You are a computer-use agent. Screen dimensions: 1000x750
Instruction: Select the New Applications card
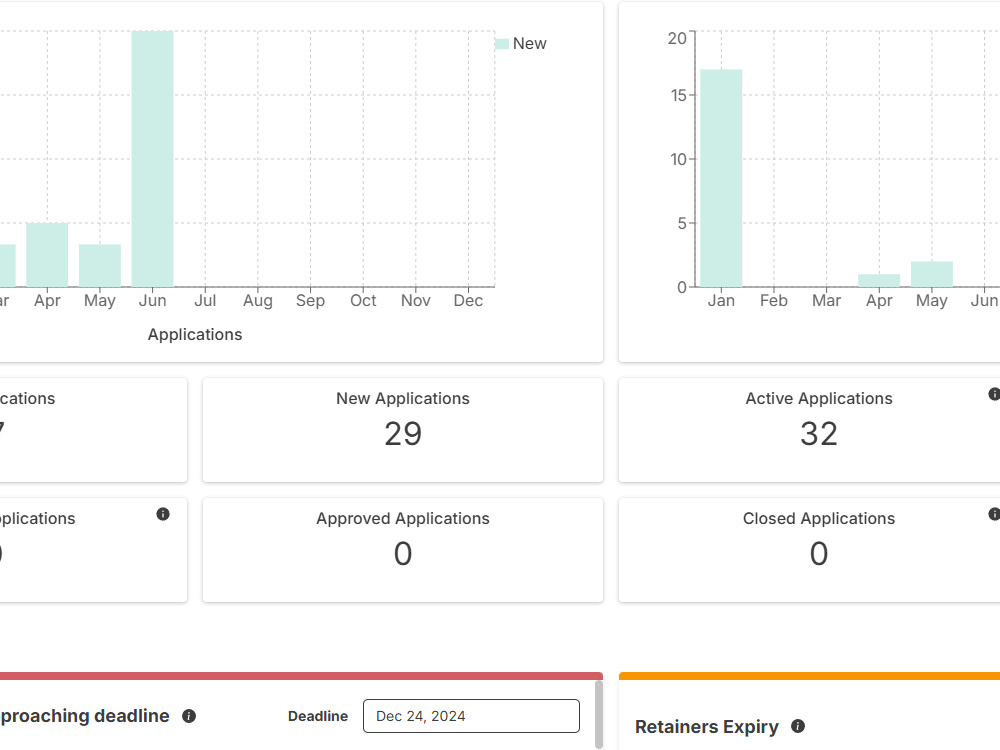click(402, 430)
